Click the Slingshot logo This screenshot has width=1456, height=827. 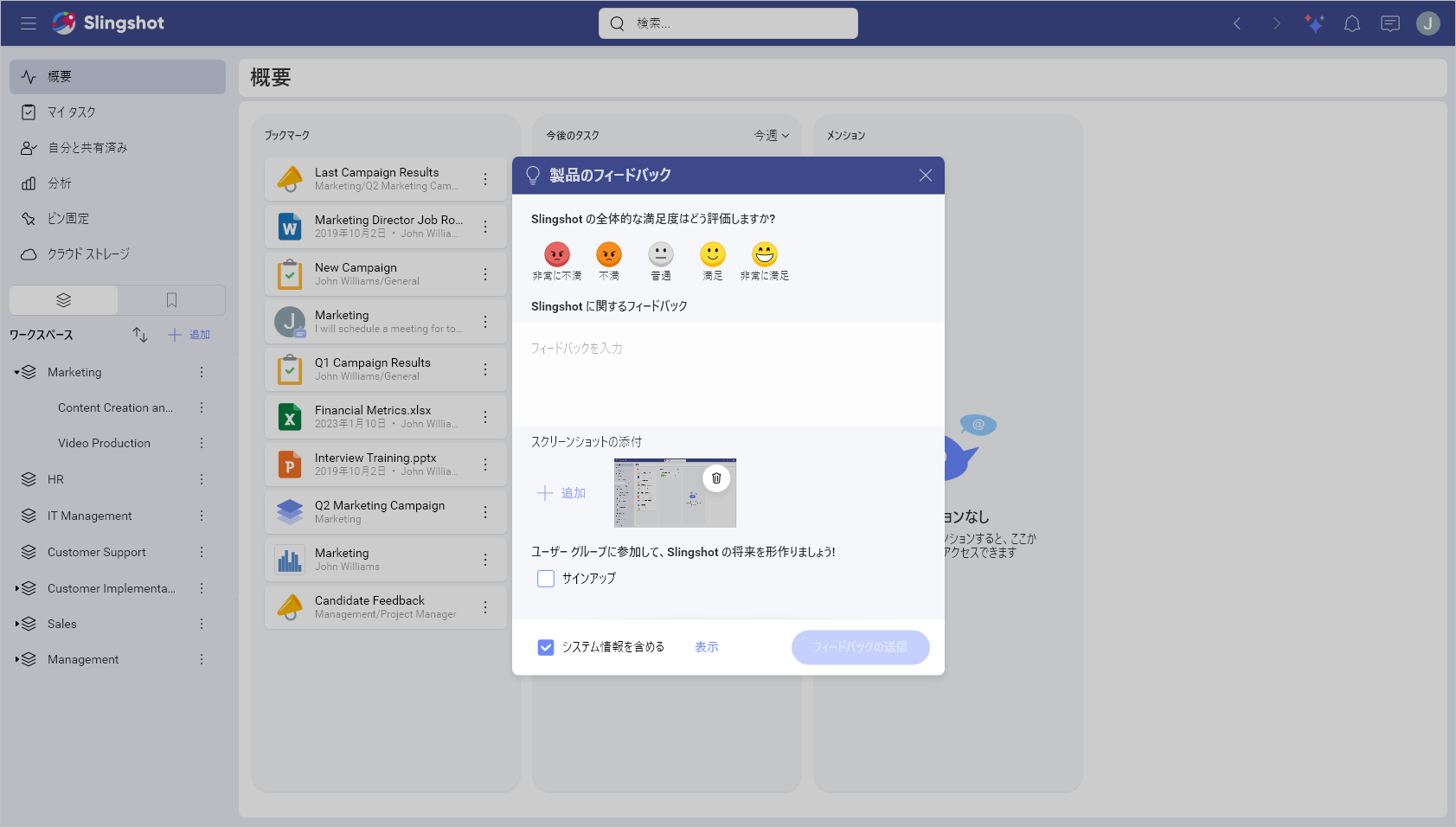(x=108, y=23)
